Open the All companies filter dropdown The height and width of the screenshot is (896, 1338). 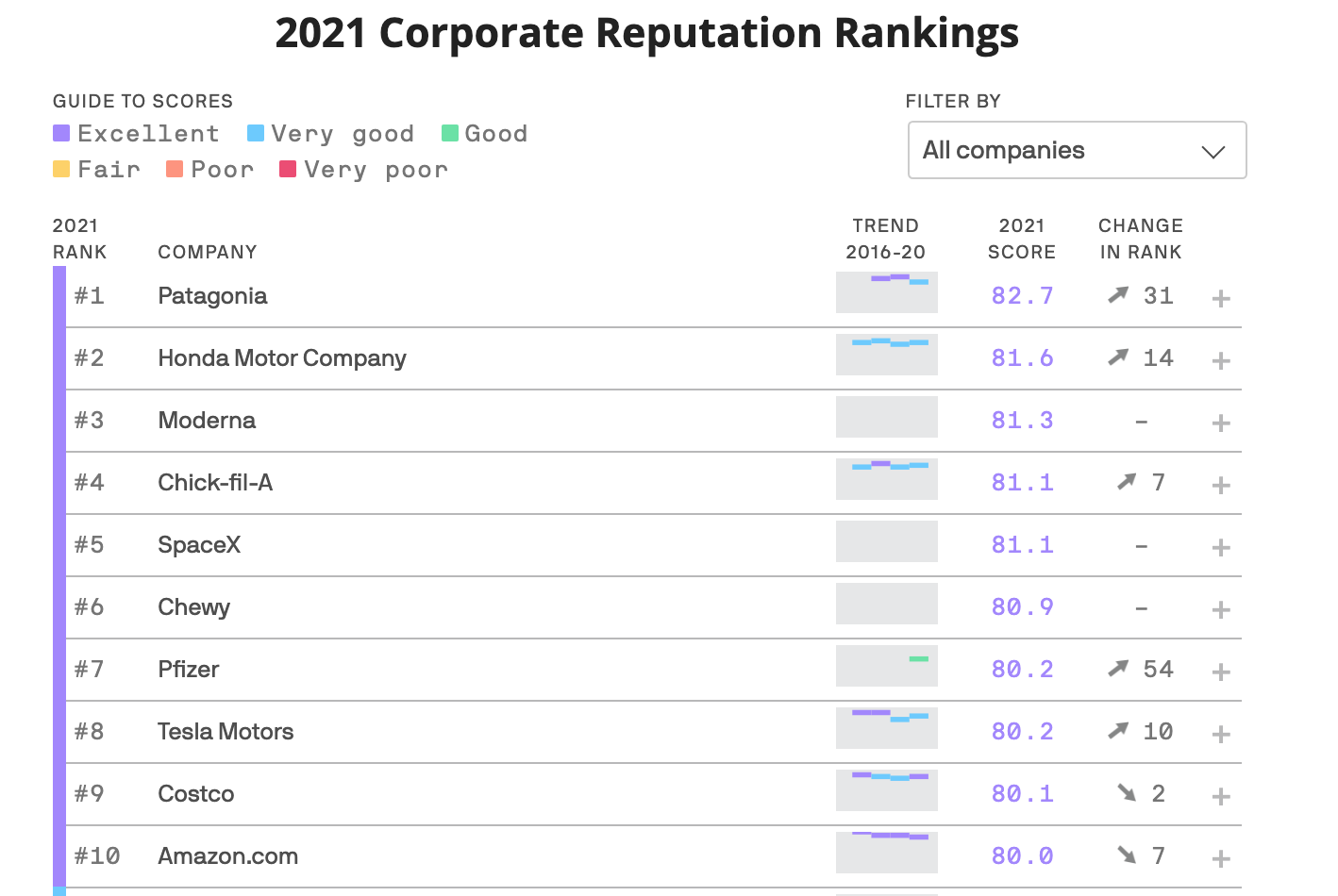click(x=1077, y=150)
